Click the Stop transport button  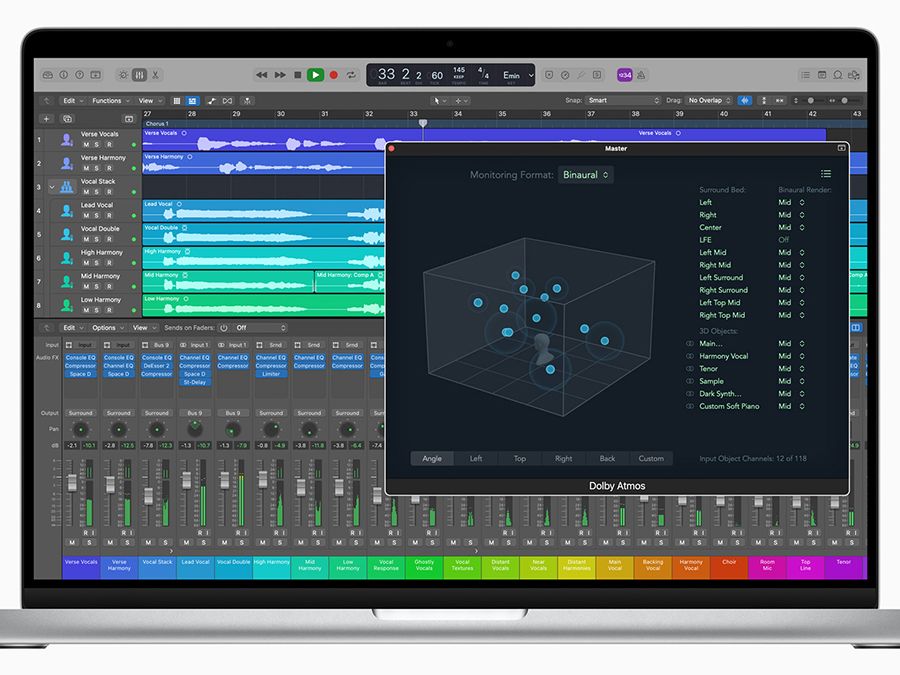click(297, 75)
